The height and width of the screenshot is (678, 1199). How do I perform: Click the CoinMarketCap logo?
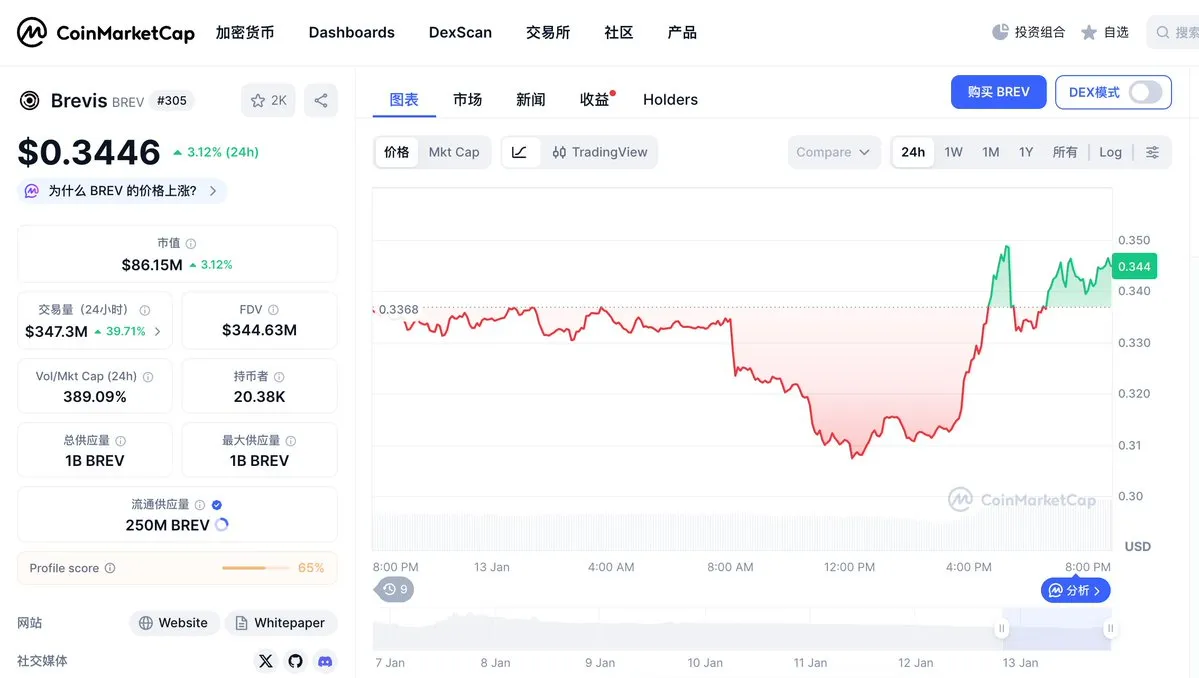coord(106,32)
